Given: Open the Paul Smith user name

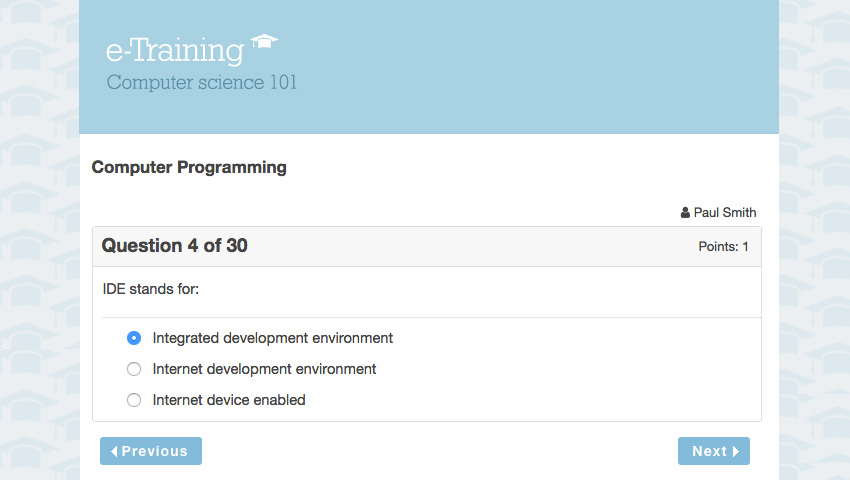Looking at the screenshot, I should click(x=725, y=213).
